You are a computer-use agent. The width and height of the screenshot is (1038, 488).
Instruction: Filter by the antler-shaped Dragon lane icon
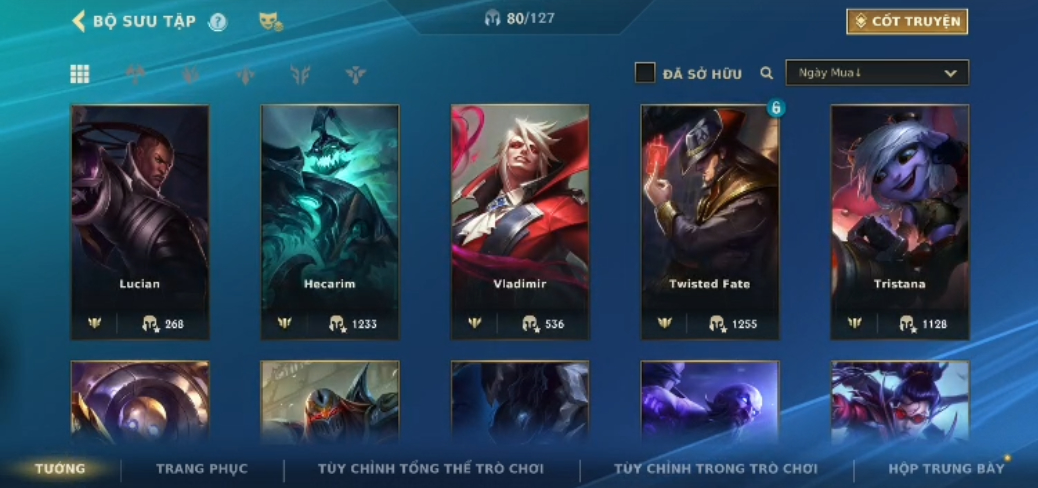coord(301,75)
